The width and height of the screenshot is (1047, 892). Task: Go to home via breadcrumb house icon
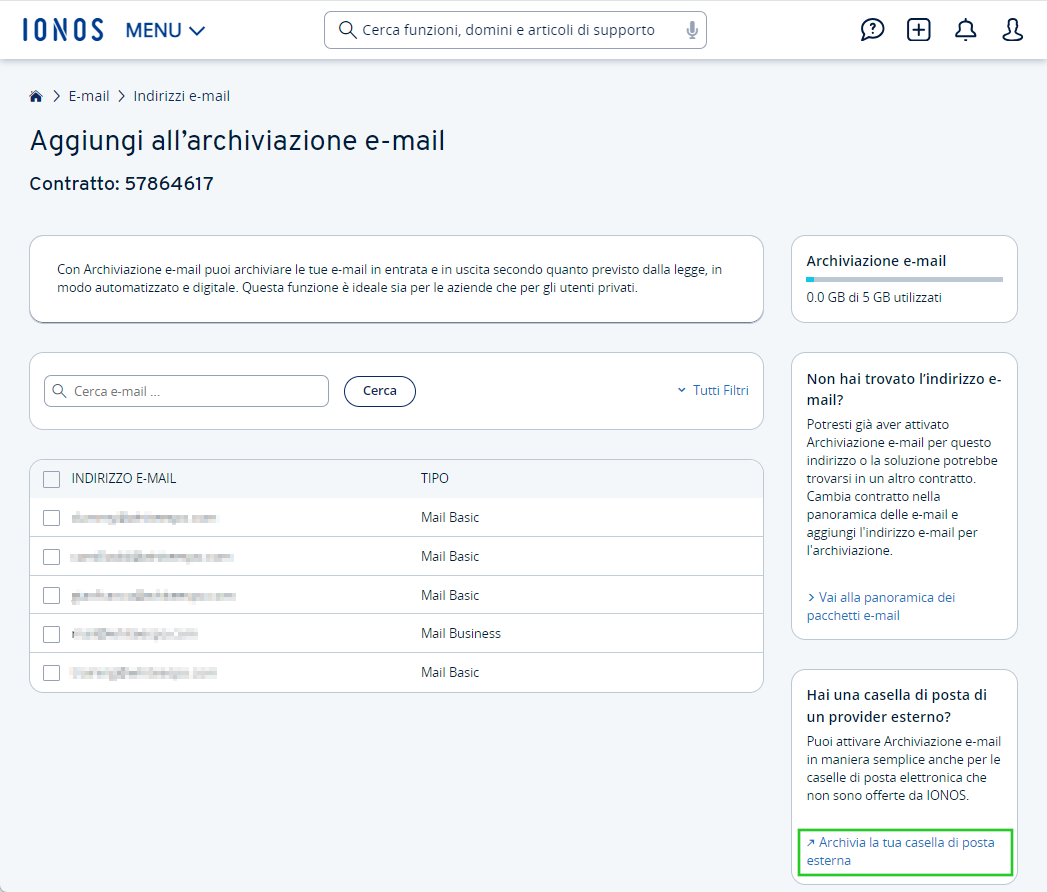pyautogui.click(x=36, y=96)
